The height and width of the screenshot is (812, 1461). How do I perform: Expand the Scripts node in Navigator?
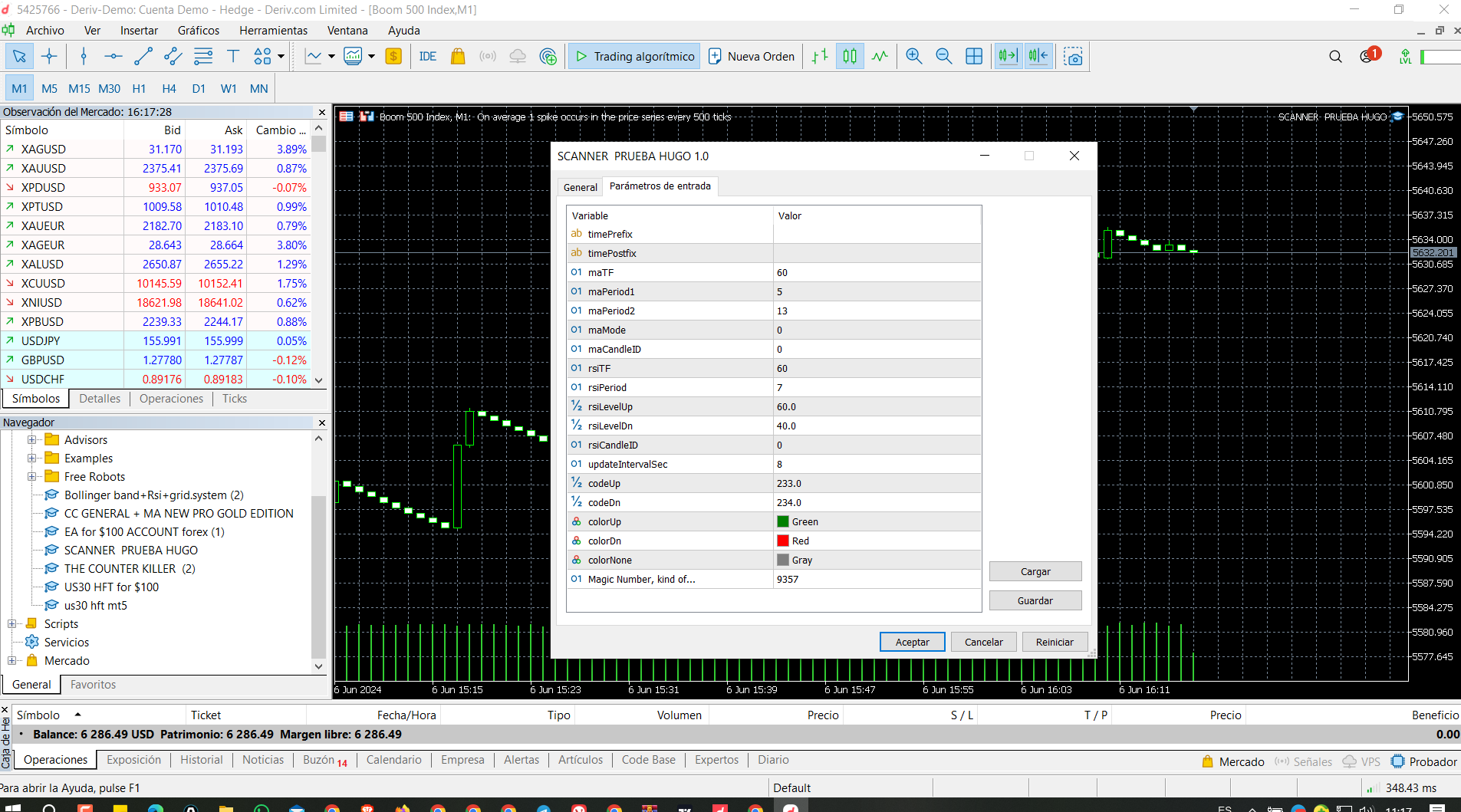pos(12,623)
